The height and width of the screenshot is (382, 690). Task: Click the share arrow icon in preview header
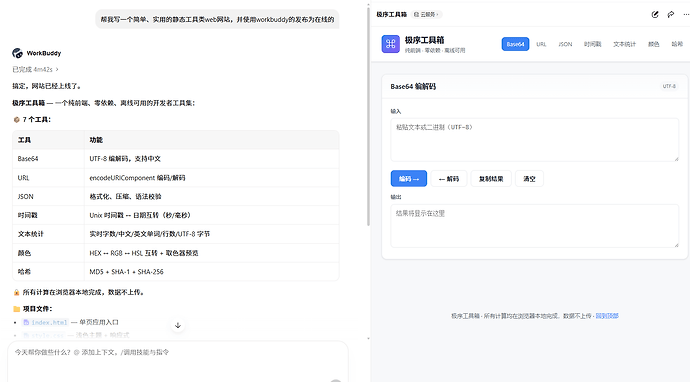pyautogui.click(x=671, y=15)
